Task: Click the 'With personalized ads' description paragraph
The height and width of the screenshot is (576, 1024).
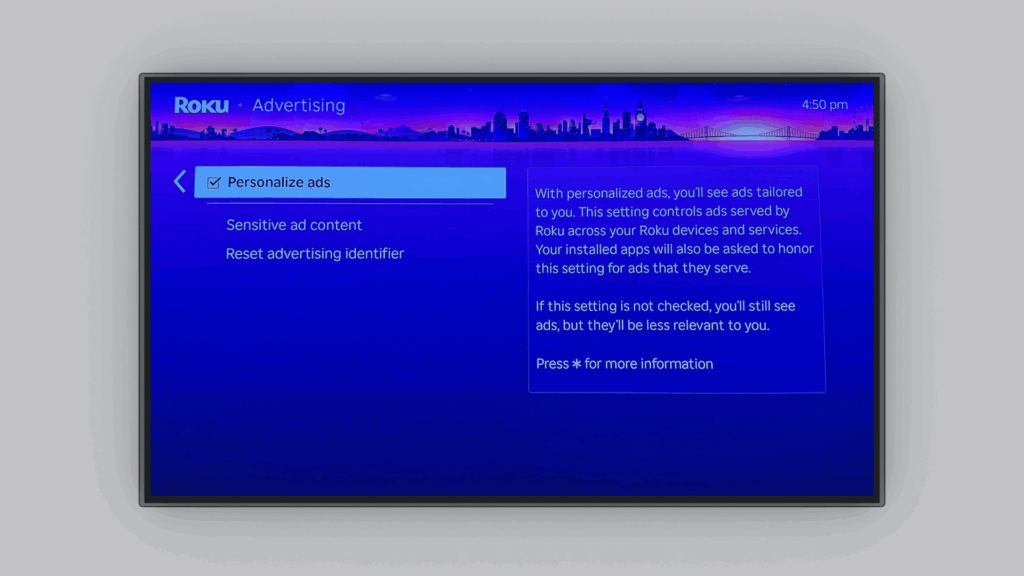Action: point(668,230)
